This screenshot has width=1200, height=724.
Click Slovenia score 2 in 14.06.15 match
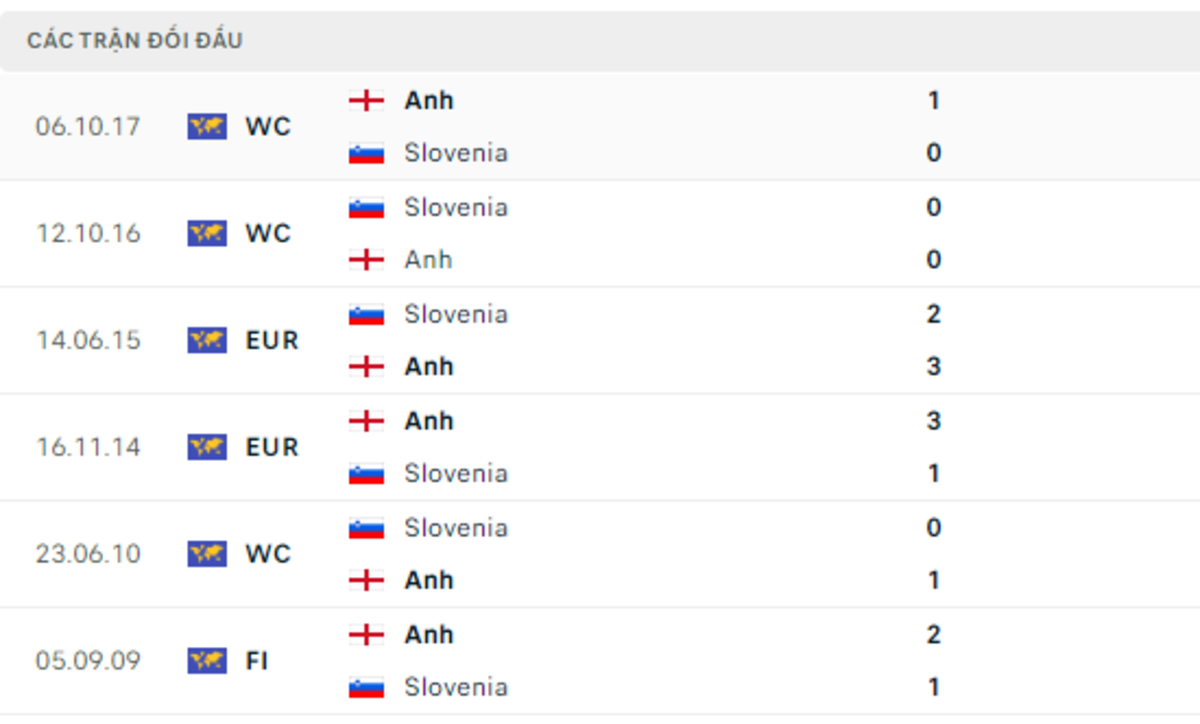coord(933,314)
